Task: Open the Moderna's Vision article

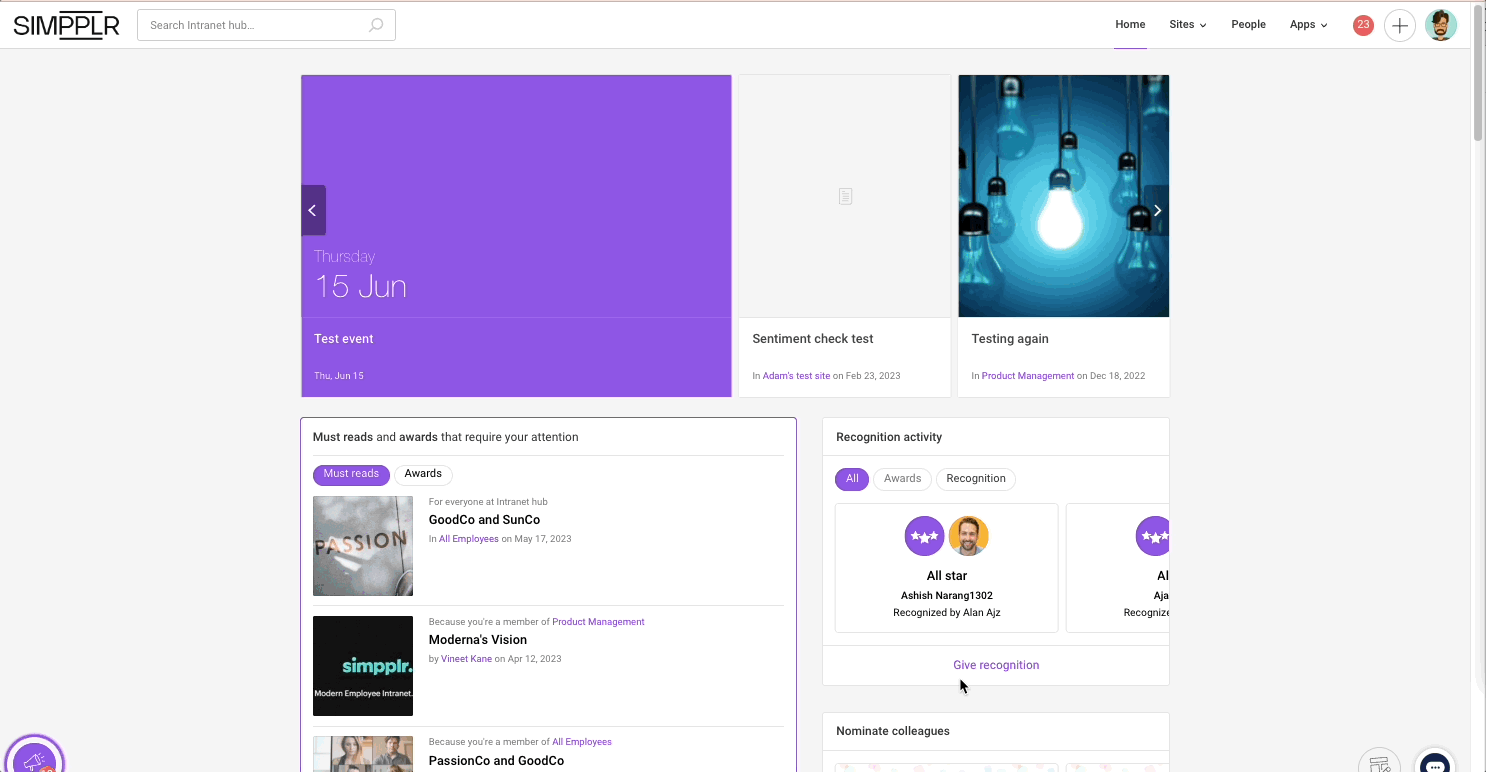Action: pyautogui.click(x=478, y=640)
